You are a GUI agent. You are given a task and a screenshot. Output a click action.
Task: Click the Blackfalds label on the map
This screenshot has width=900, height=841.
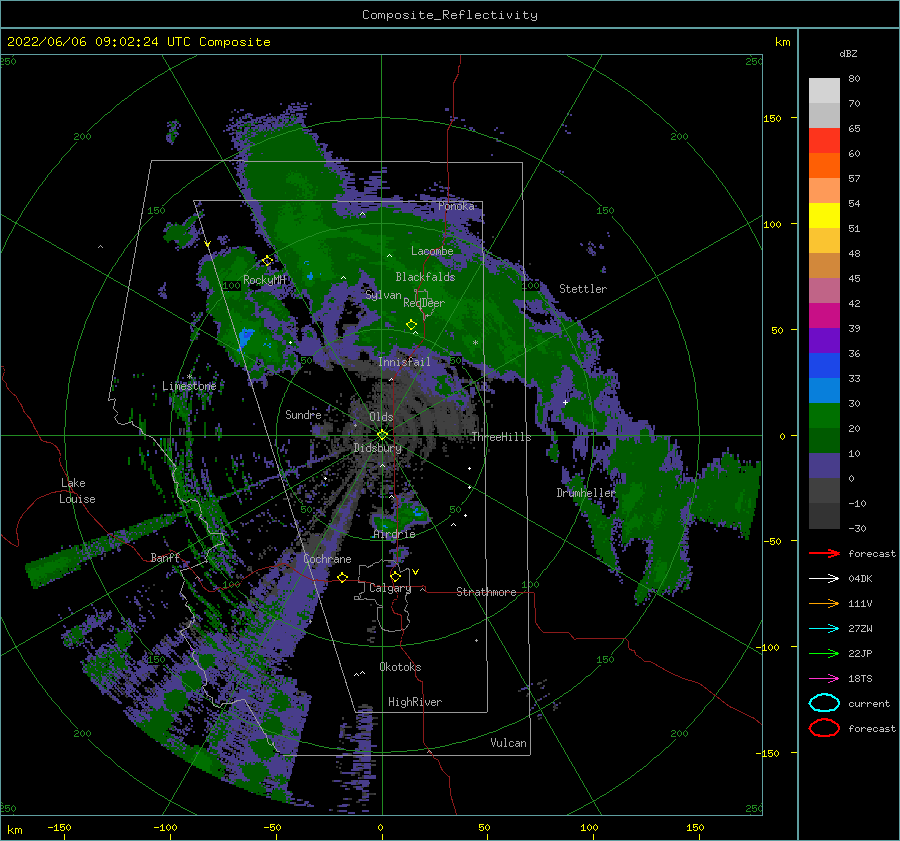point(425,277)
